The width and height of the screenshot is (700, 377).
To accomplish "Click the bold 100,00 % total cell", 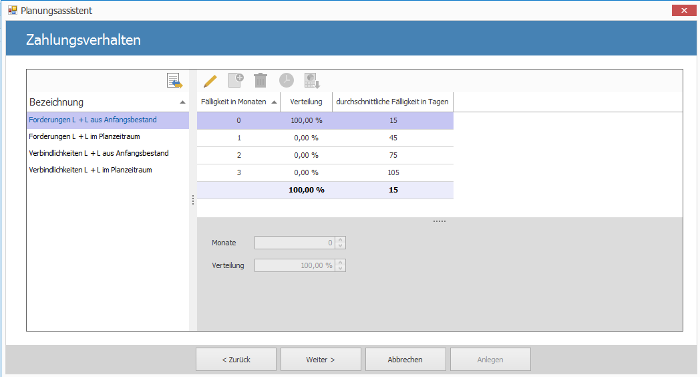I will point(306,190).
